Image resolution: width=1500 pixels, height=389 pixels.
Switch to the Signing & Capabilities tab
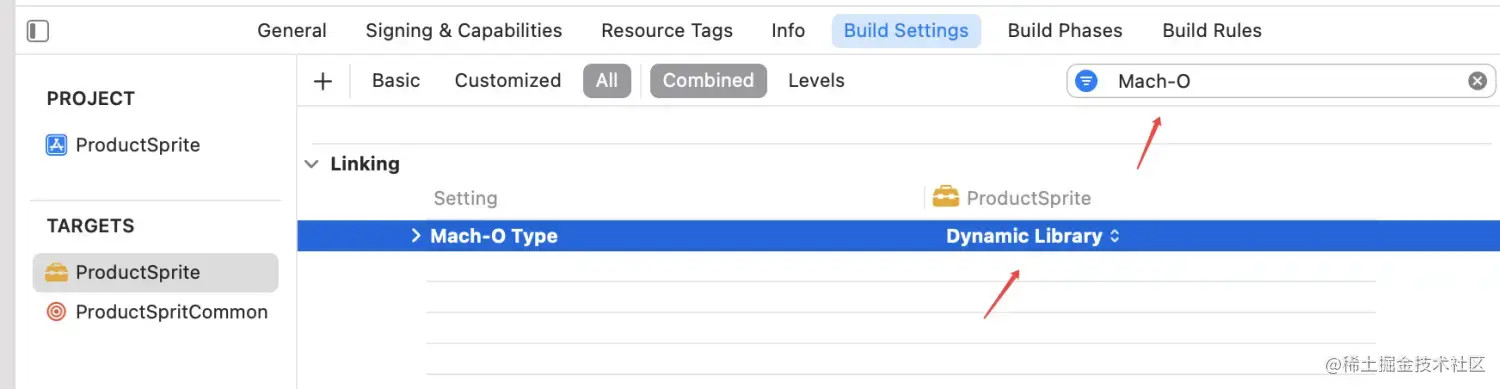pyautogui.click(x=464, y=31)
